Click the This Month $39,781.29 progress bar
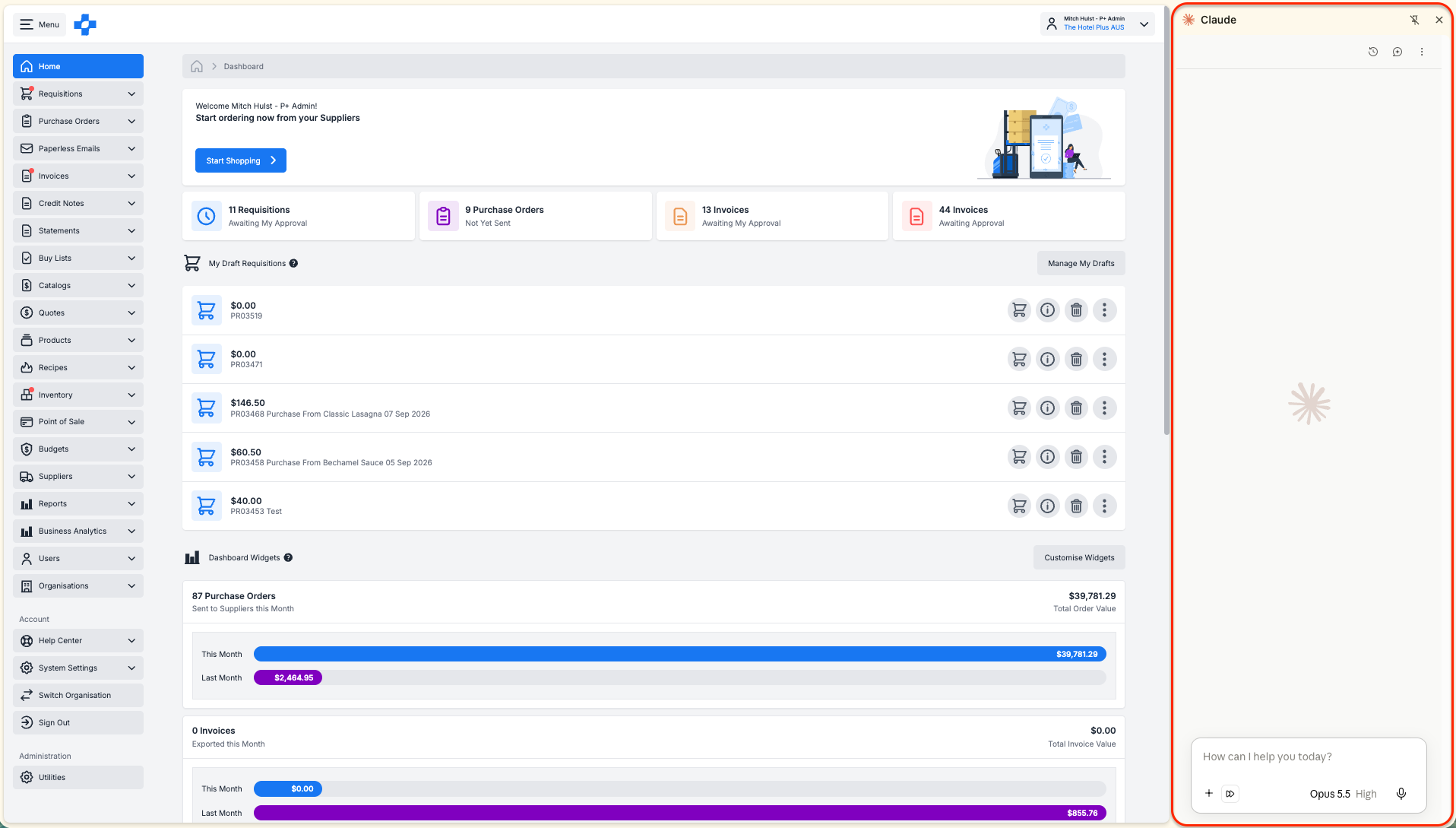The height and width of the screenshot is (828, 1456). click(680, 654)
